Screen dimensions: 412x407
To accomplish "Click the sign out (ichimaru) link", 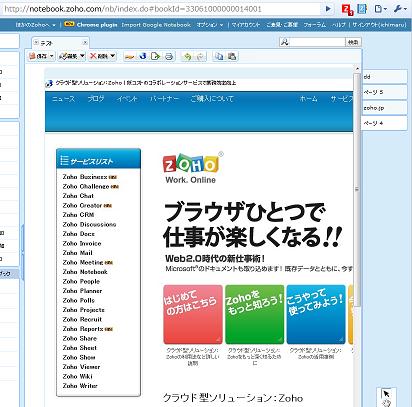I will click(379, 25).
